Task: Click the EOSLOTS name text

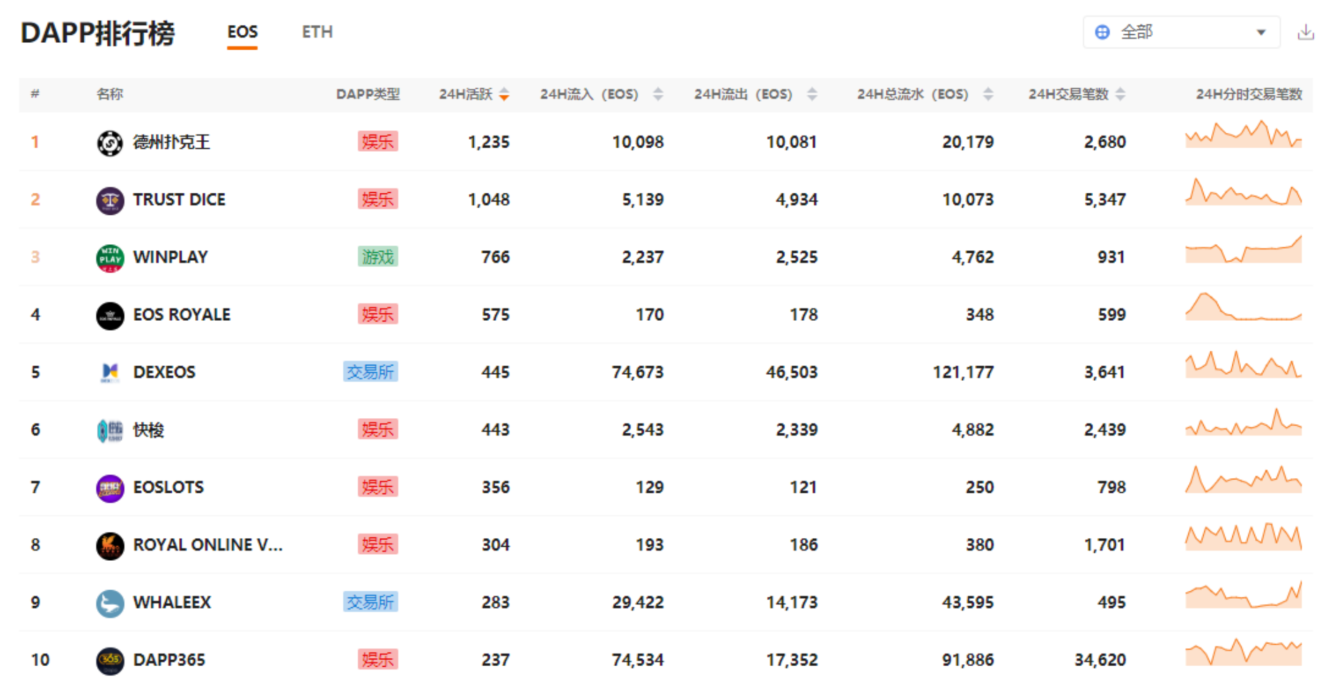Action: [x=168, y=487]
